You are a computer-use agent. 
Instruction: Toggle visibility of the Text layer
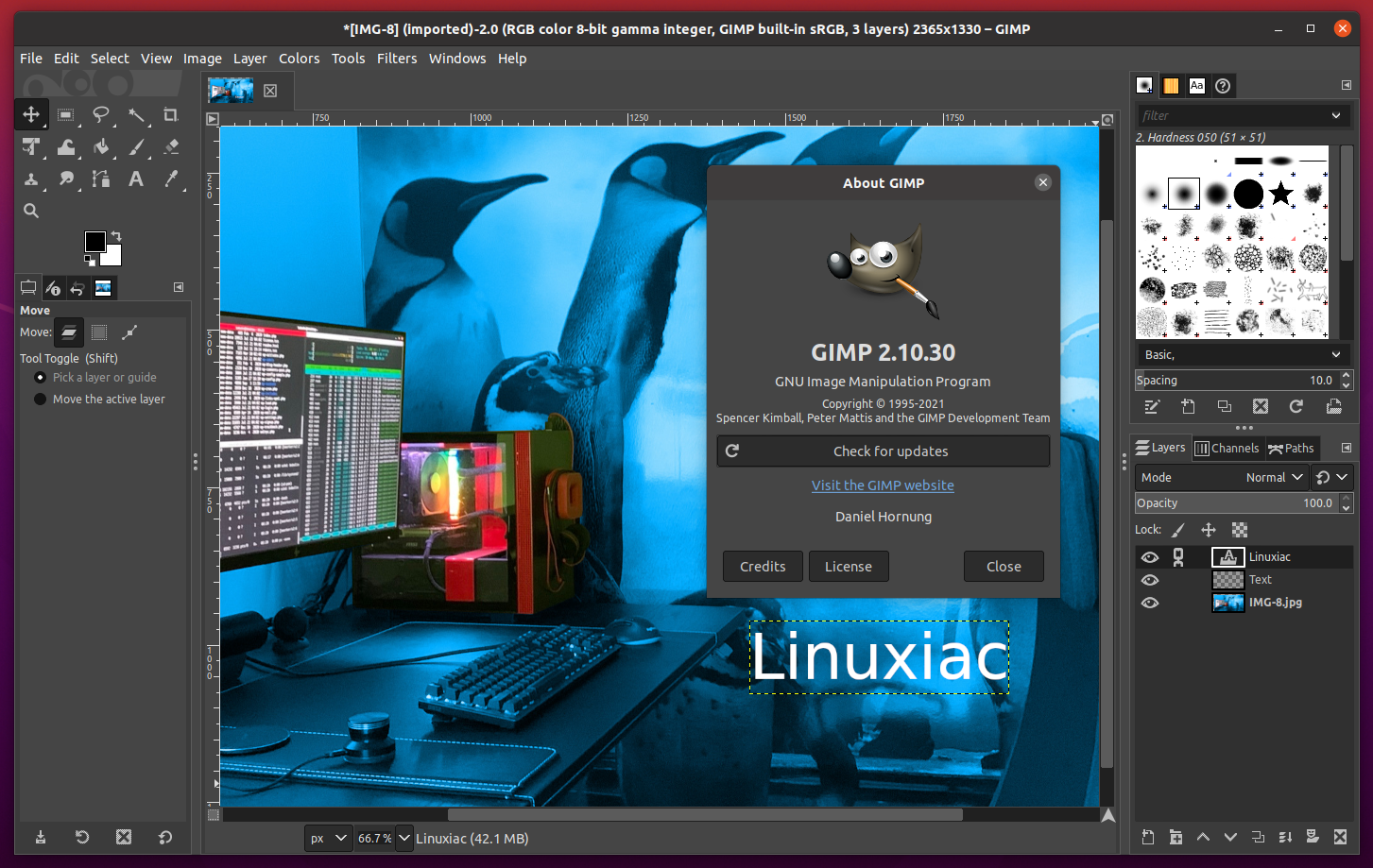tap(1150, 580)
